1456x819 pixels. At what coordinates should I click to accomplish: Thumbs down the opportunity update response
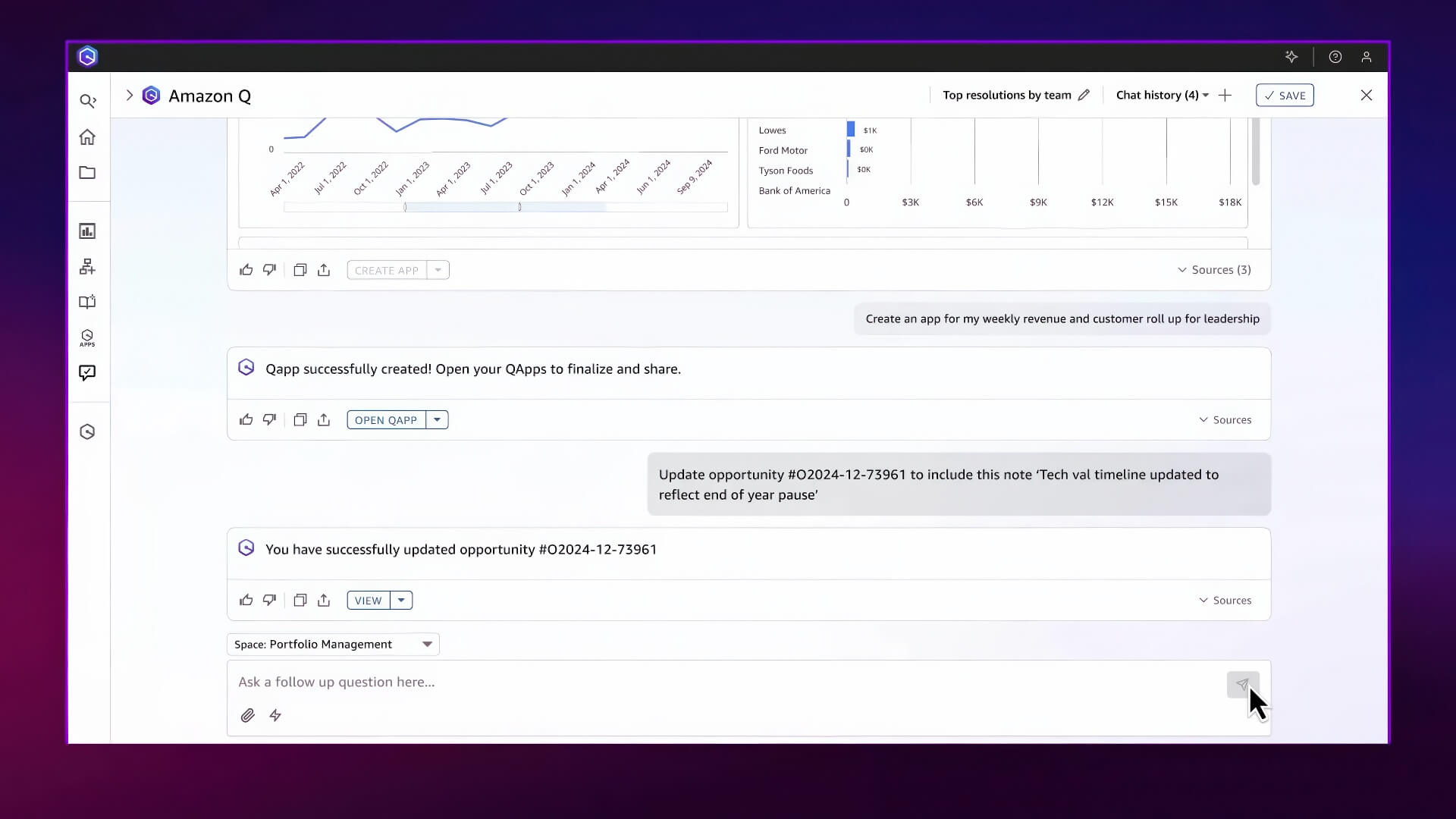[268, 599]
